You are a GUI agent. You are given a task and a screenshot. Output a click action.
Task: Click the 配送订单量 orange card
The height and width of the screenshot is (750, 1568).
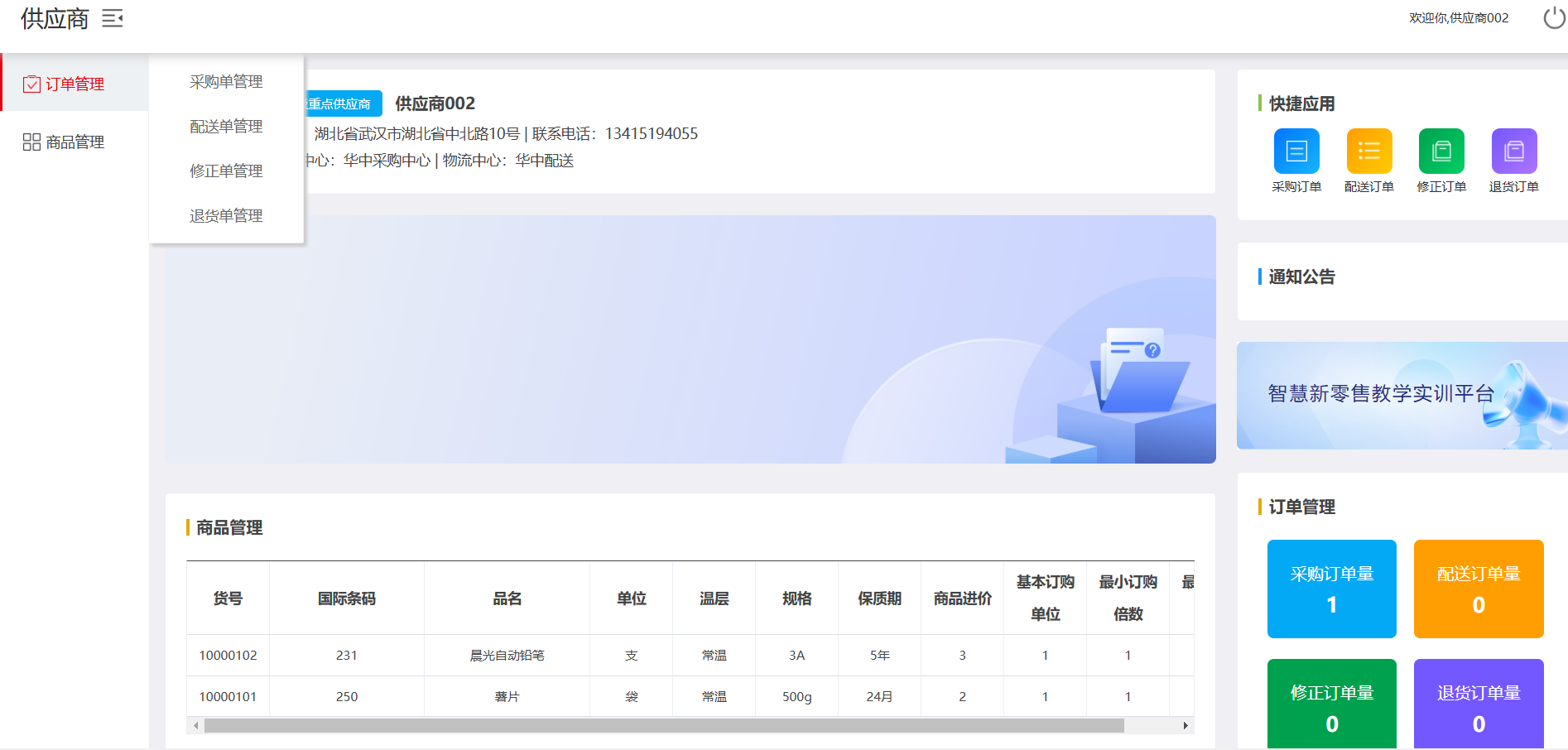[1478, 589]
